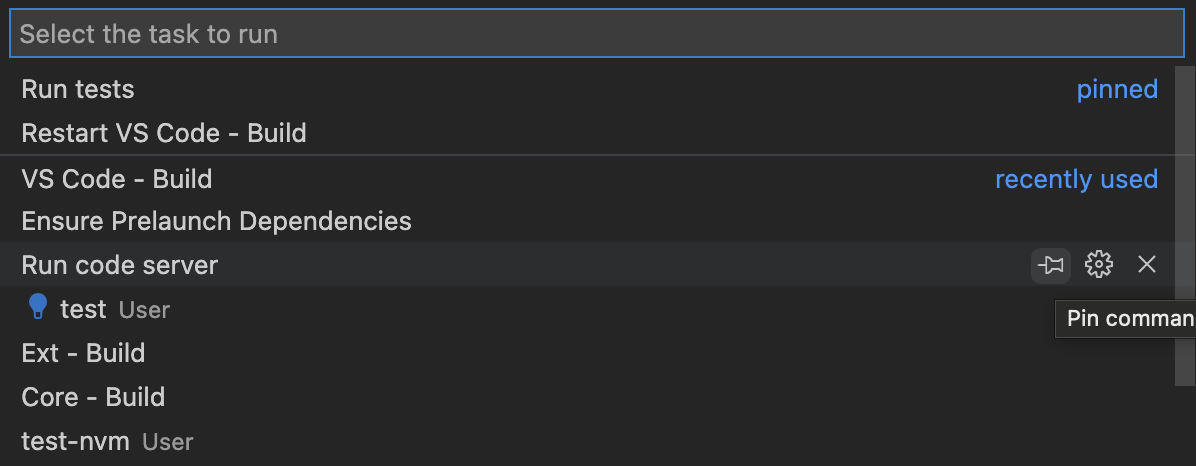Focus the 'Select the task to run' field
The width and height of the screenshot is (1196, 466).
click(x=597, y=34)
